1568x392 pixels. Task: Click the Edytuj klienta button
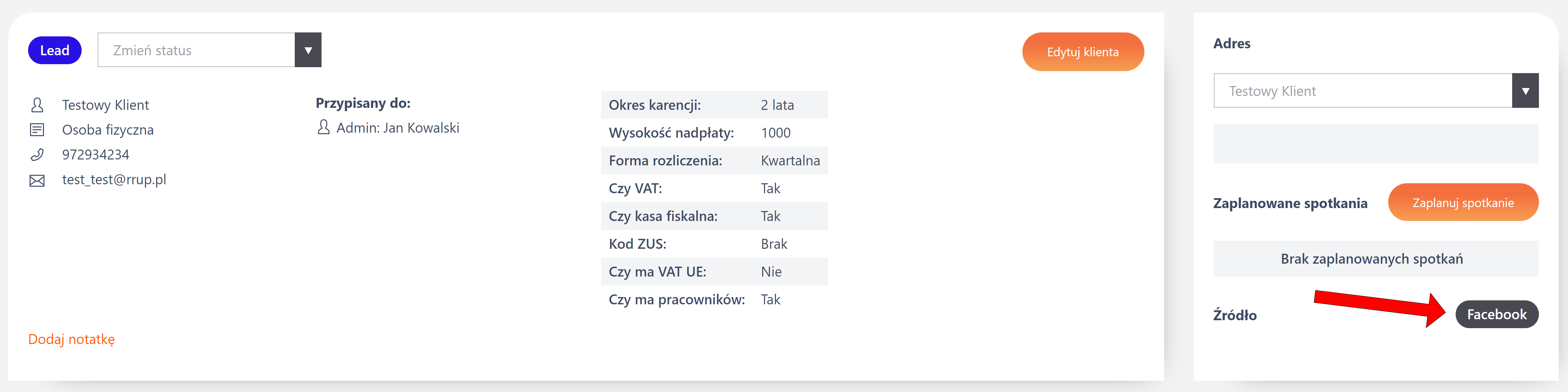click(x=1082, y=52)
